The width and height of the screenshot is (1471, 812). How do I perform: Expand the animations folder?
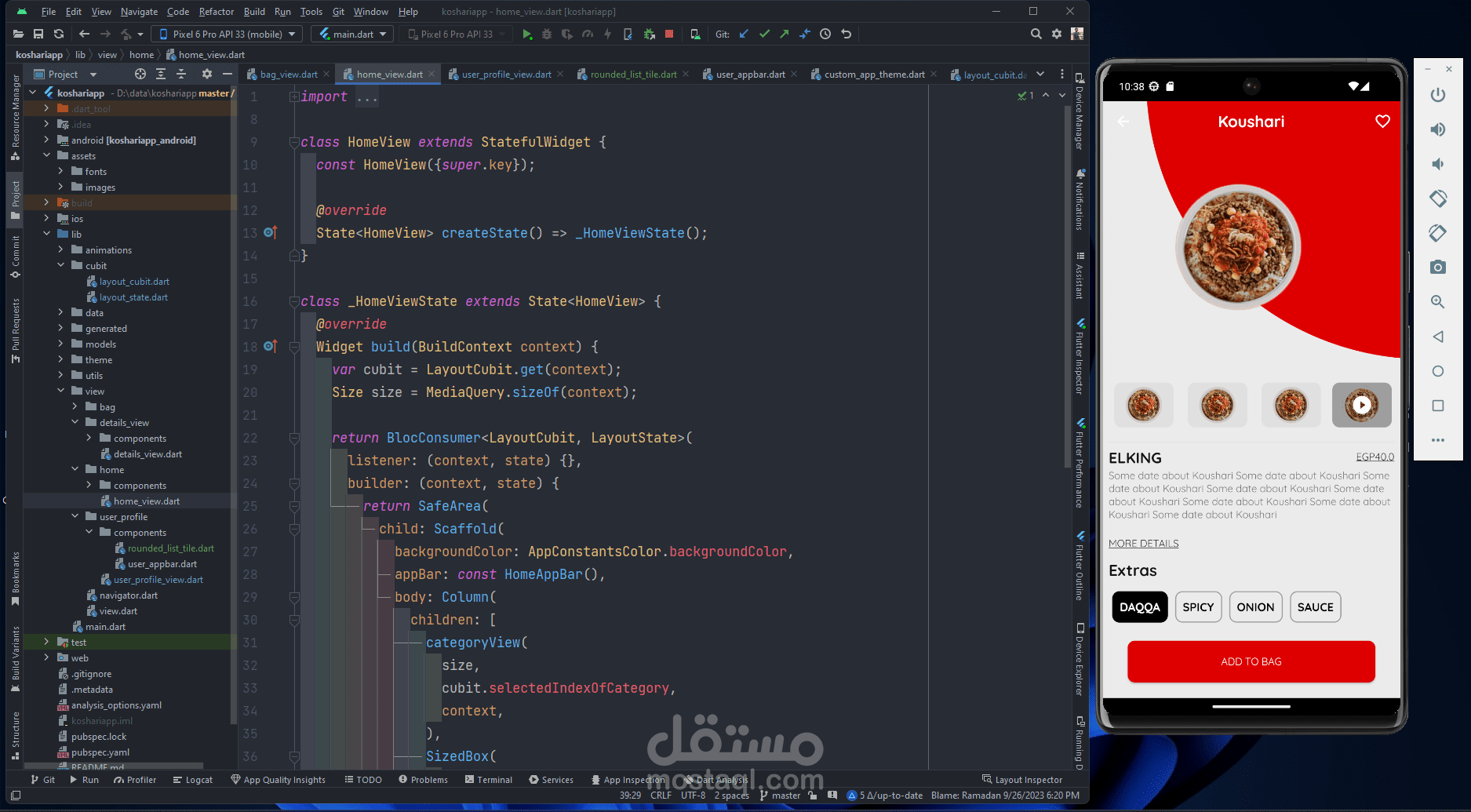pos(60,249)
